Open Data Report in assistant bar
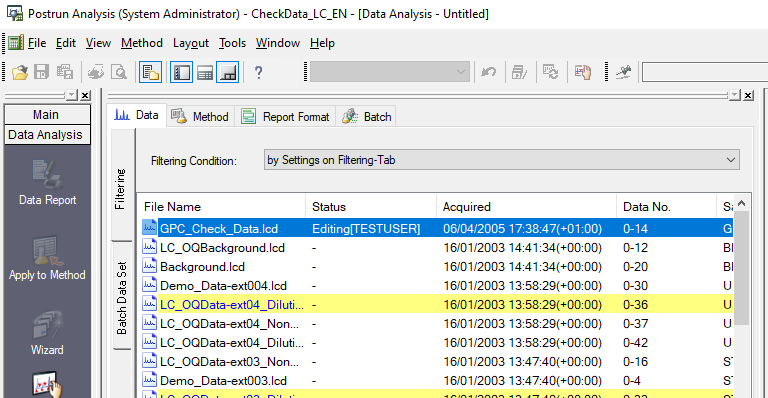The height and width of the screenshot is (398, 768). 47,183
